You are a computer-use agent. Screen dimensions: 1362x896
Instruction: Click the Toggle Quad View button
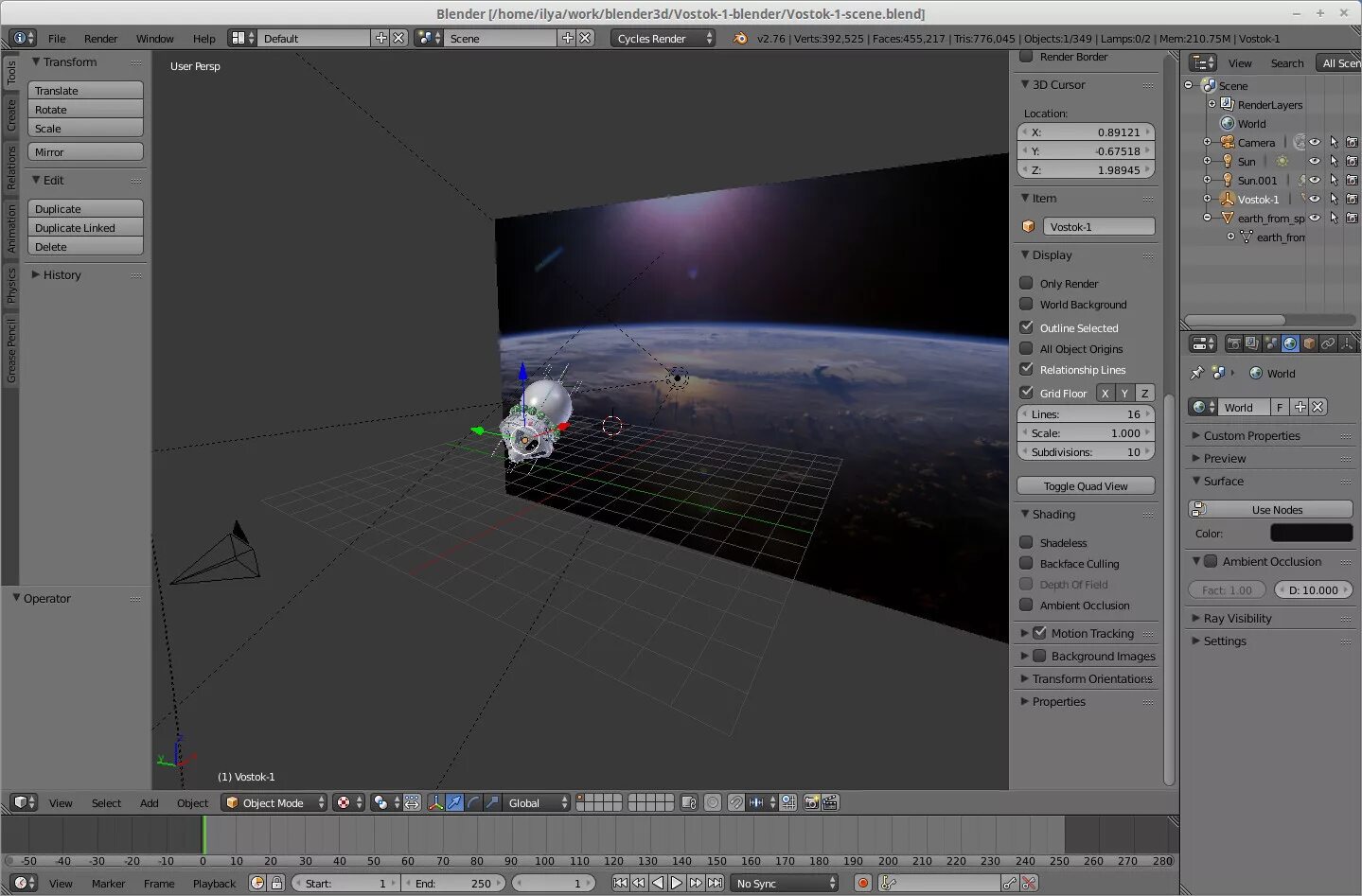(x=1086, y=485)
